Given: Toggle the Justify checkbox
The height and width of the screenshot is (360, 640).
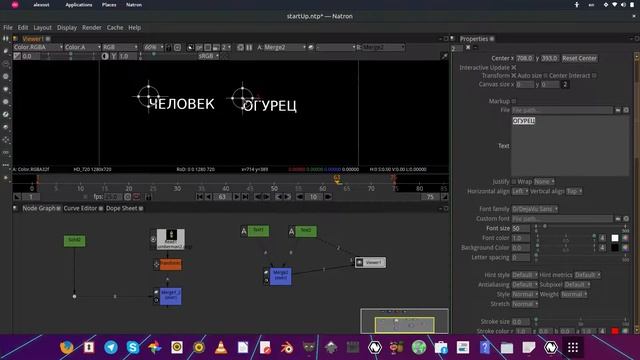Looking at the screenshot, I should tap(514, 182).
